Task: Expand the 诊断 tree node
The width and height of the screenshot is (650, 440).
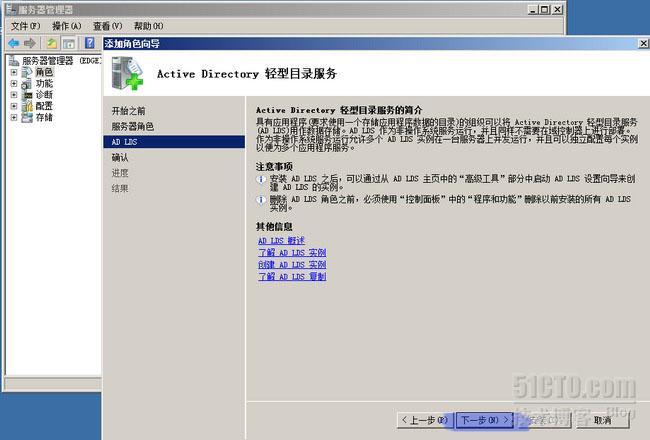Action: pyautogui.click(x=14, y=95)
